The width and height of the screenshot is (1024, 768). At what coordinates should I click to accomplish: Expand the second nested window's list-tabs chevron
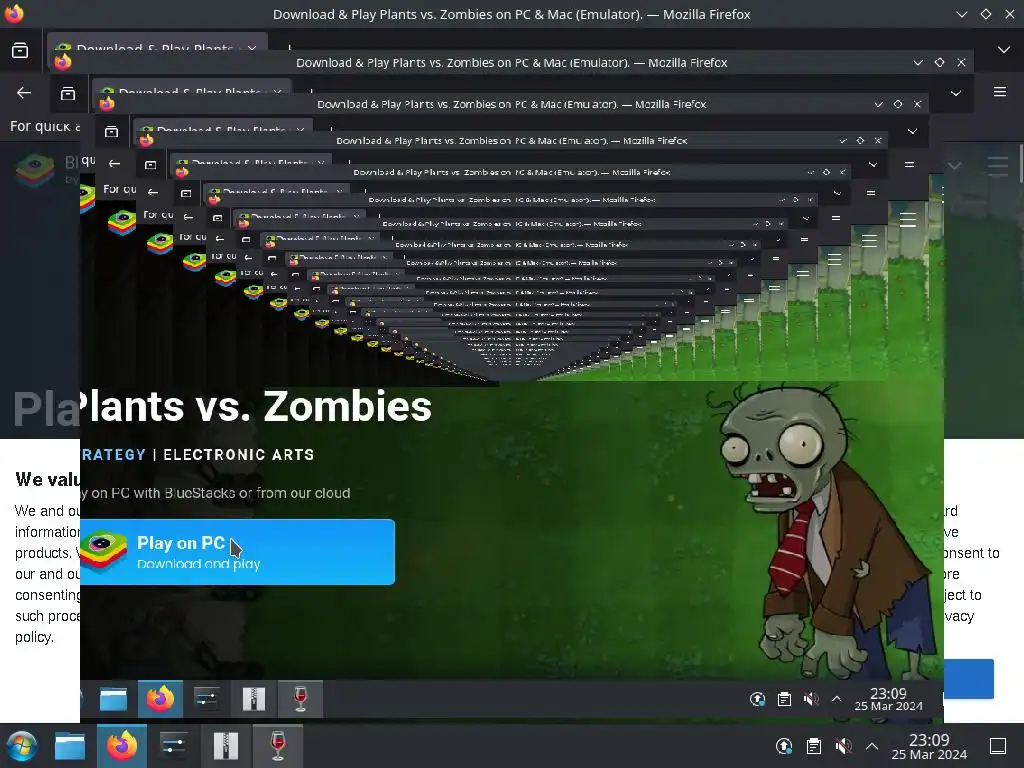coord(955,93)
